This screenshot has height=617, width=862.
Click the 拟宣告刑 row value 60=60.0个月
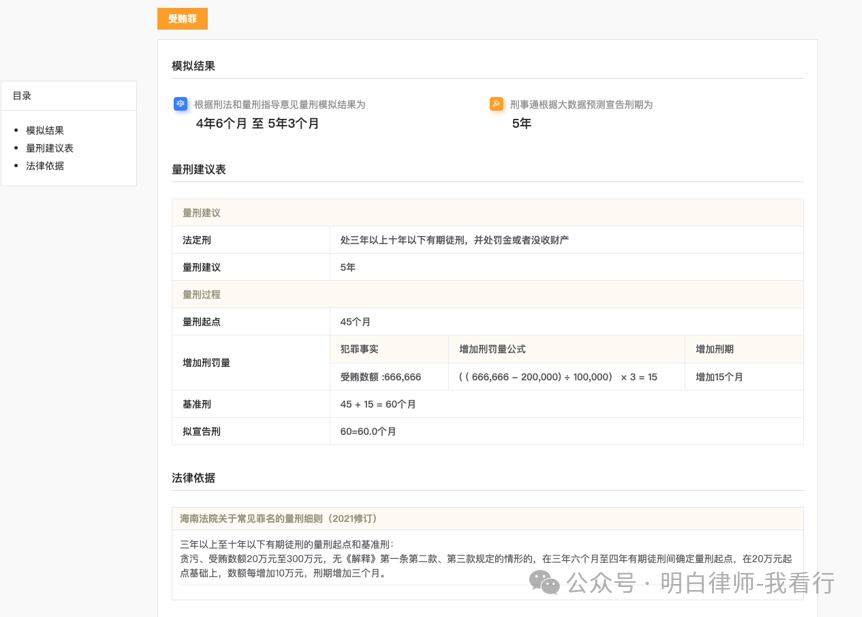(363, 431)
